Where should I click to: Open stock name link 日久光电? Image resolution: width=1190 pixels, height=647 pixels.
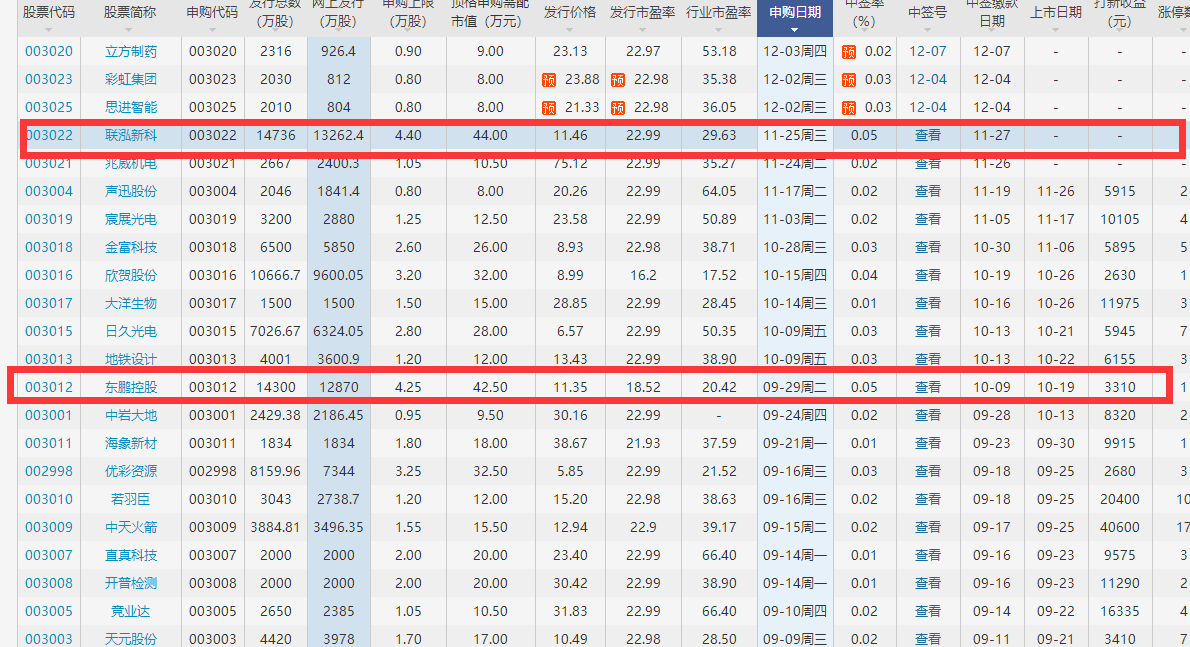point(131,331)
